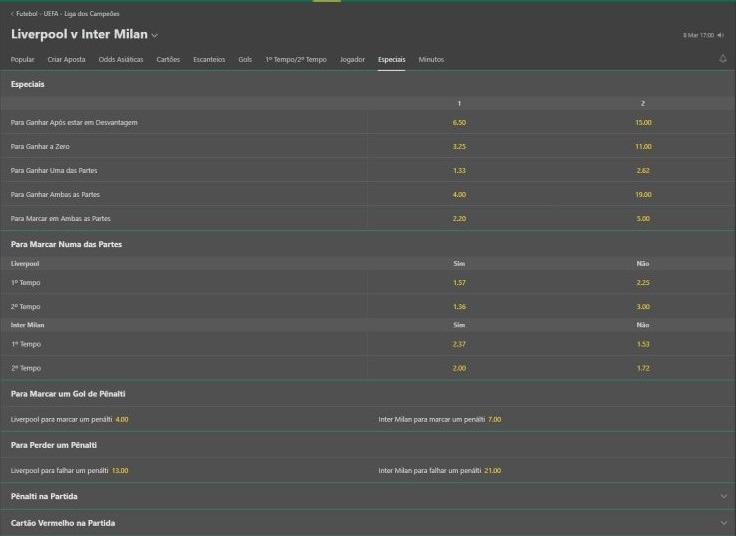Collapse the Especiais section header
The width and height of the screenshot is (736, 536).
click(x=368, y=84)
